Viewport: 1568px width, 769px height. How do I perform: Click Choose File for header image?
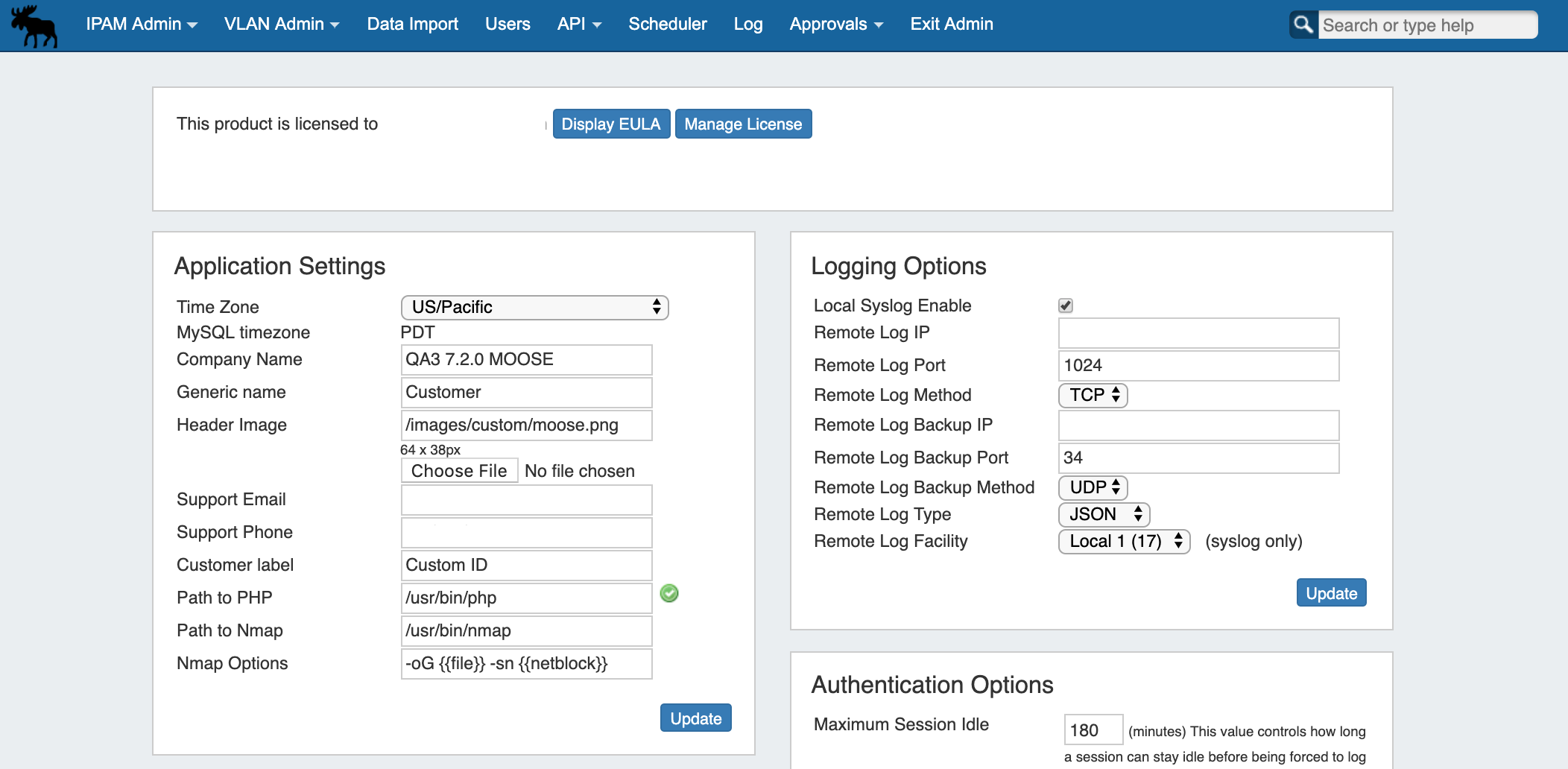tap(459, 471)
